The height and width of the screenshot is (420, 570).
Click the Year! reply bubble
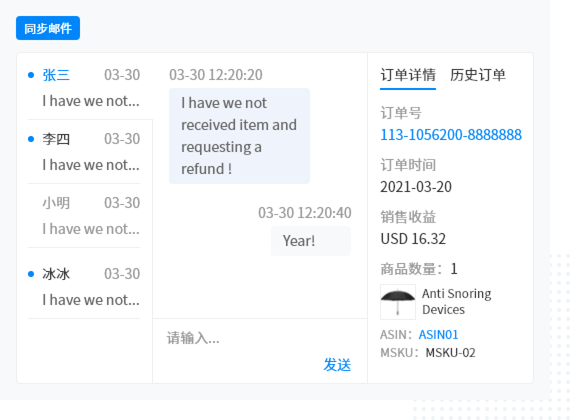coord(311,241)
